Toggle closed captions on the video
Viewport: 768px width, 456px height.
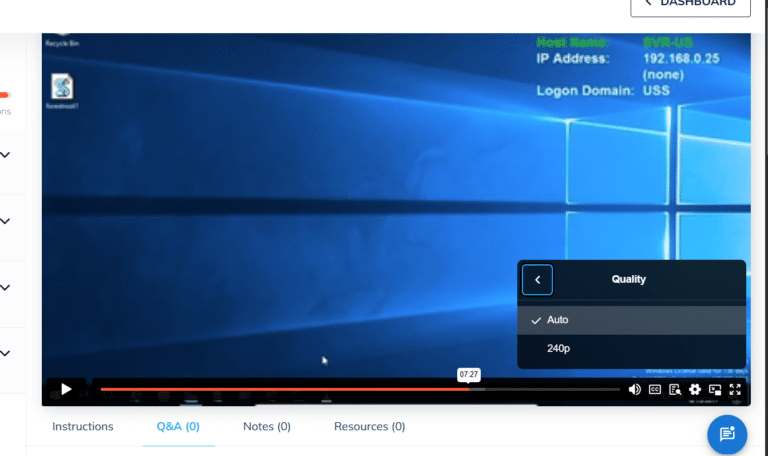coord(655,390)
